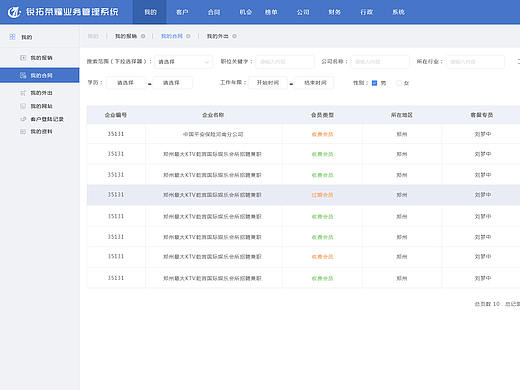Select 我的网站 in the sidebar
520x390 pixels.
click(x=40, y=106)
